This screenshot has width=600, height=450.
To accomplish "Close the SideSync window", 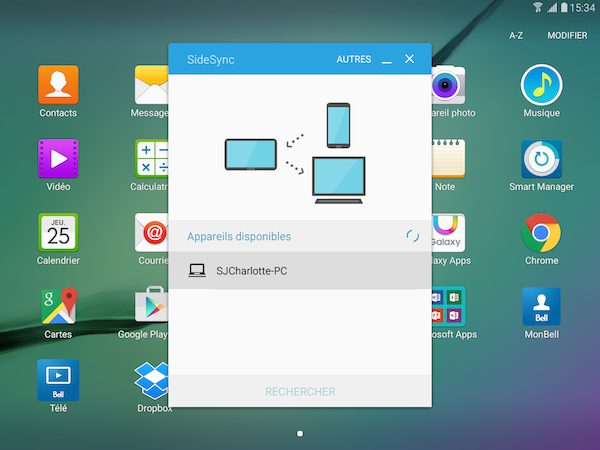I will click(x=409, y=59).
